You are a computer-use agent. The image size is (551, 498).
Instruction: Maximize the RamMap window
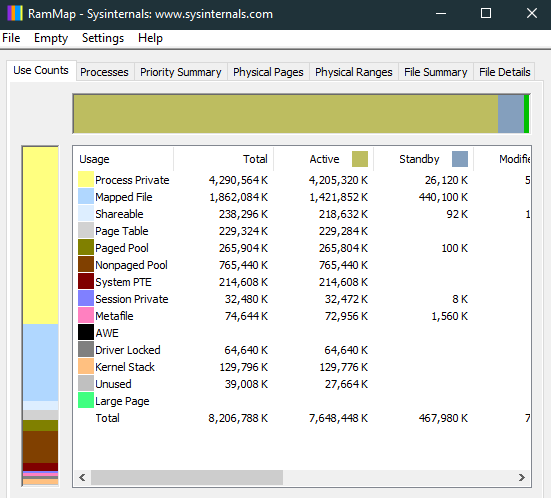tap(486, 13)
